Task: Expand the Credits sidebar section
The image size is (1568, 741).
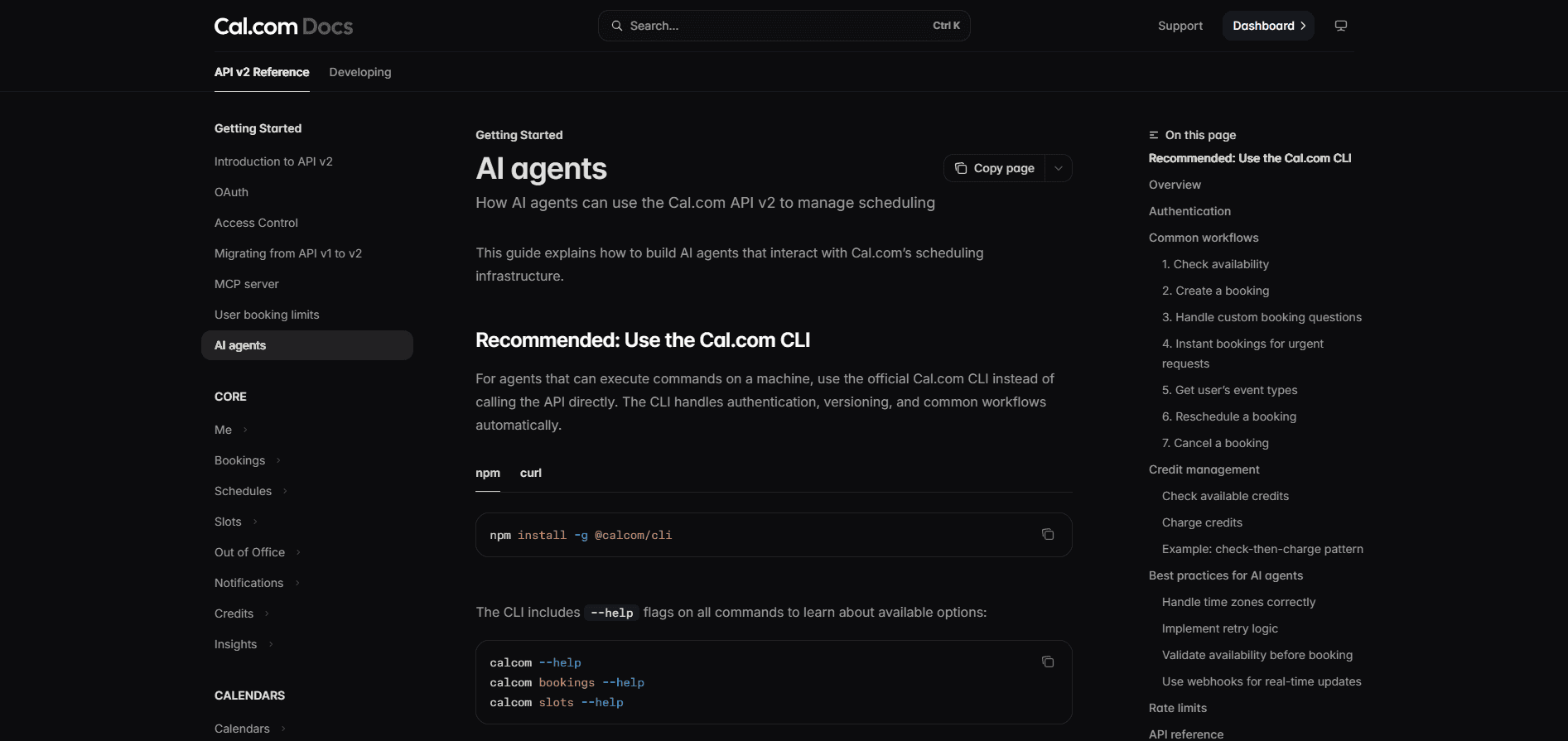Action: click(242, 613)
